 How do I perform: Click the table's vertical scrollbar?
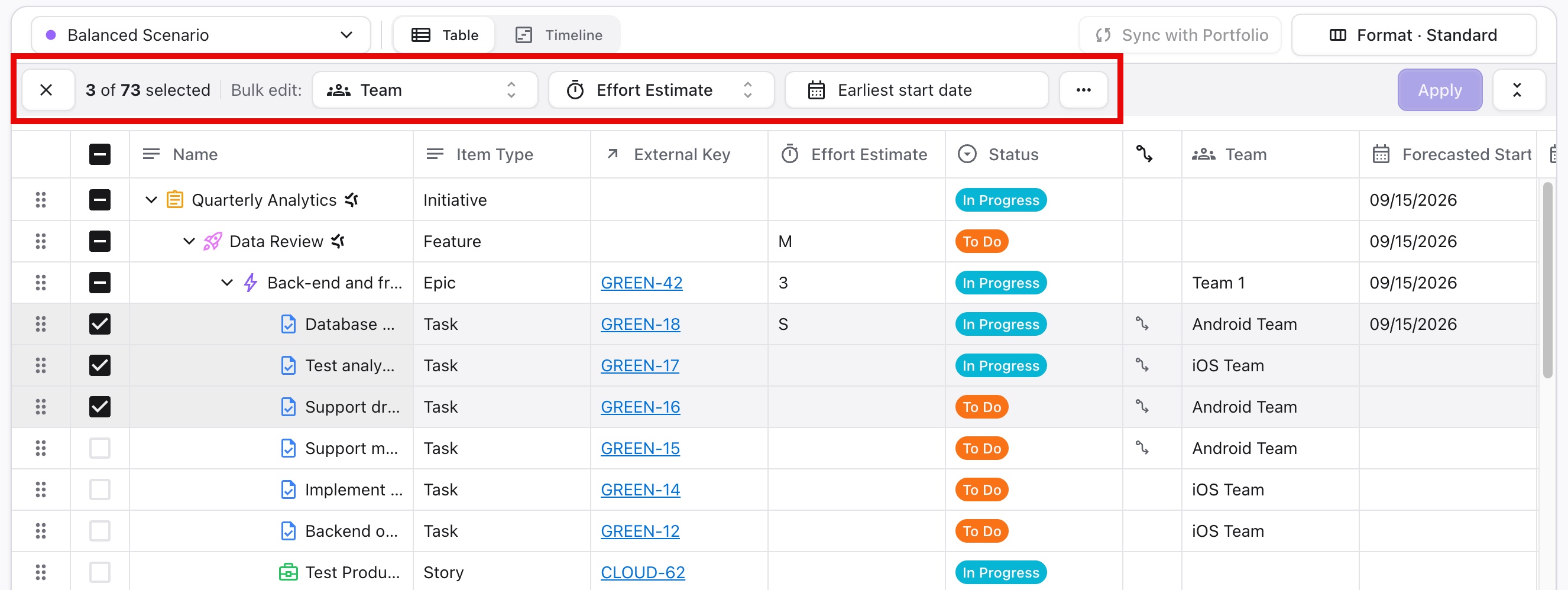(1548, 280)
